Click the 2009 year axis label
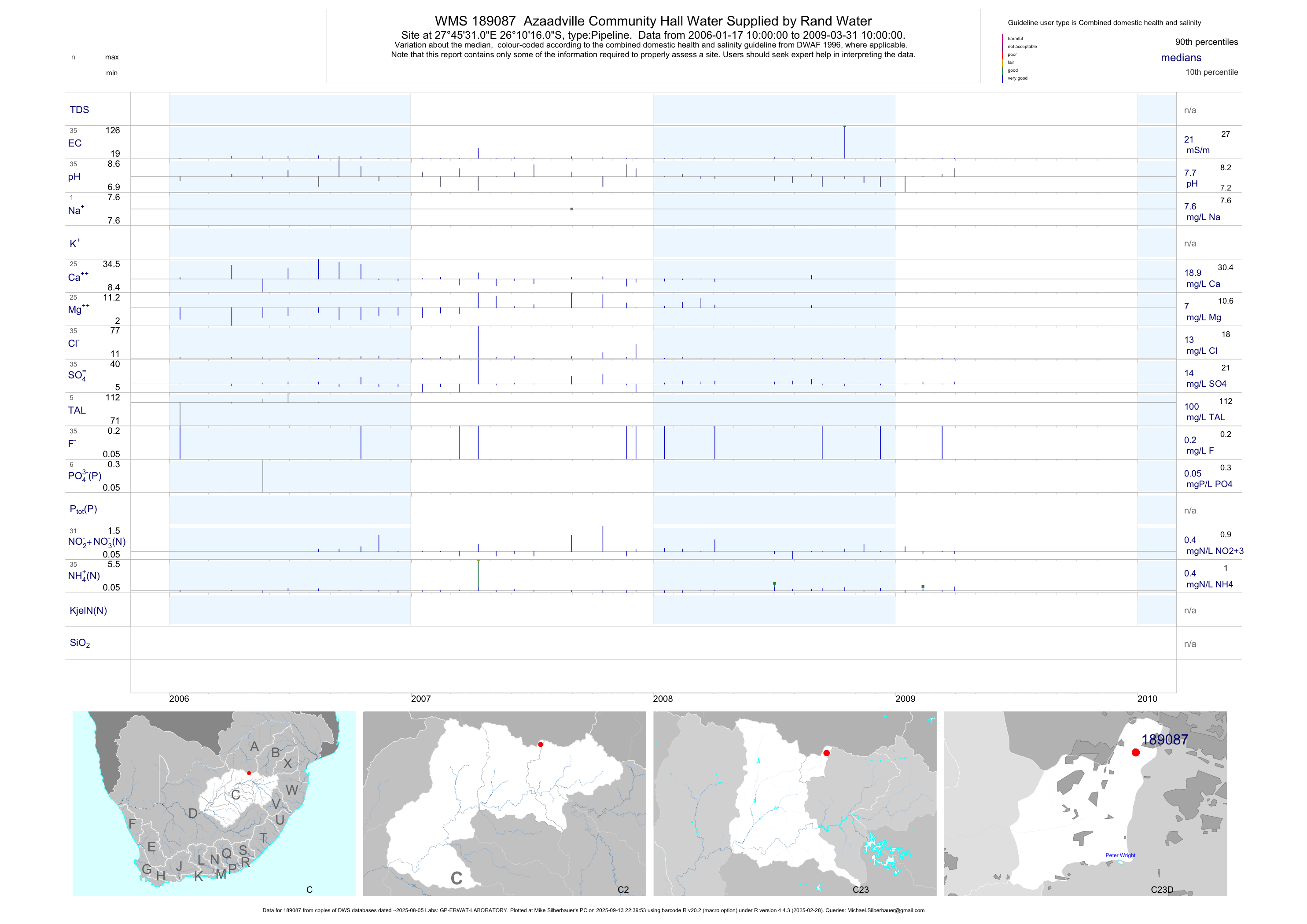This screenshot has height=924, width=1307. (905, 699)
